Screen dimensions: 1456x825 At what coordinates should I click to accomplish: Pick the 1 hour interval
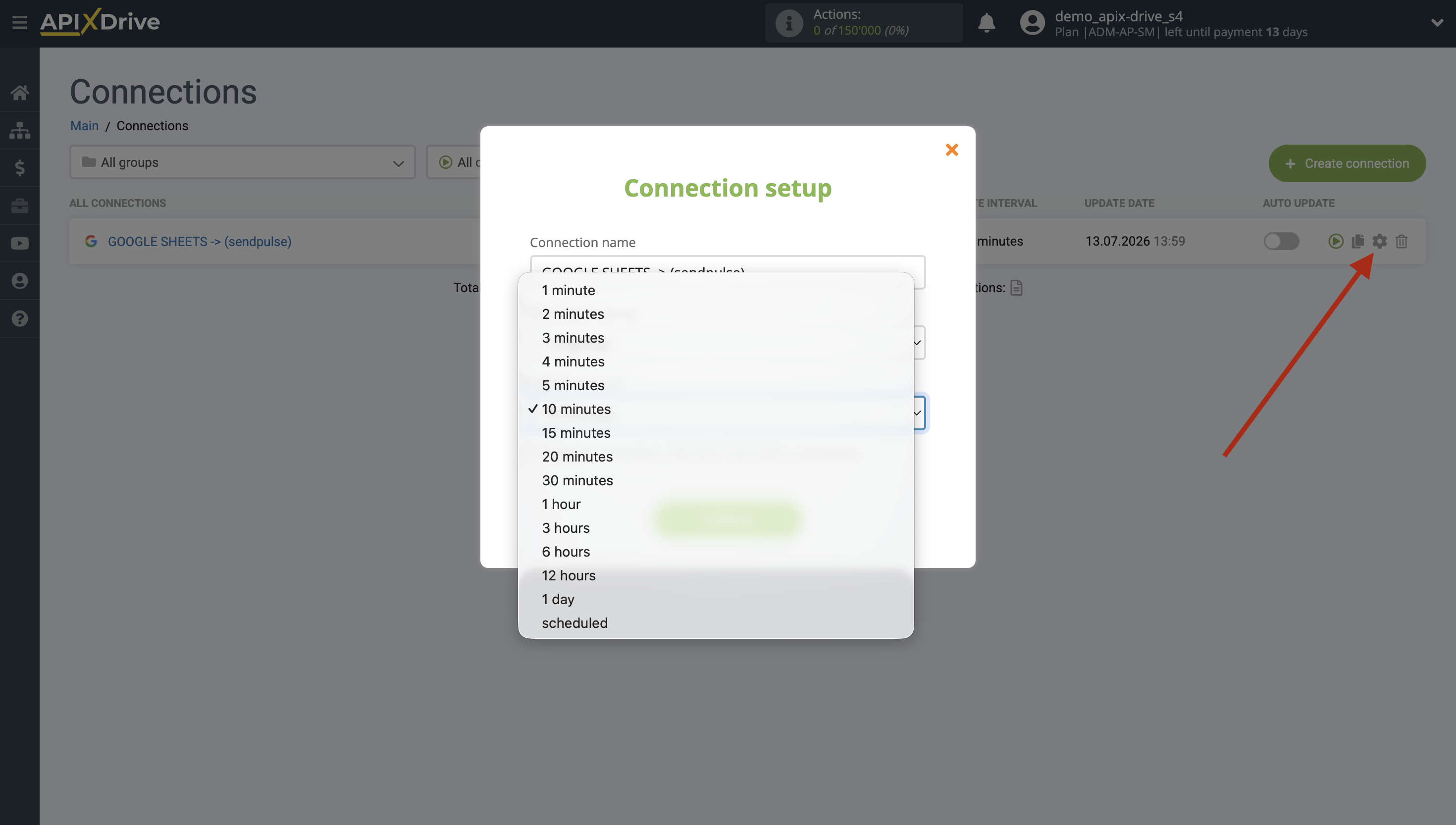point(716,504)
